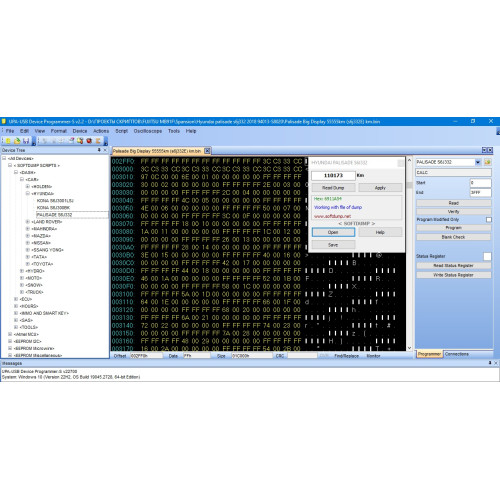Click the orange script icon in toolbar
The height and width of the screenshot is (500, 500).
(x=98, y=141)
